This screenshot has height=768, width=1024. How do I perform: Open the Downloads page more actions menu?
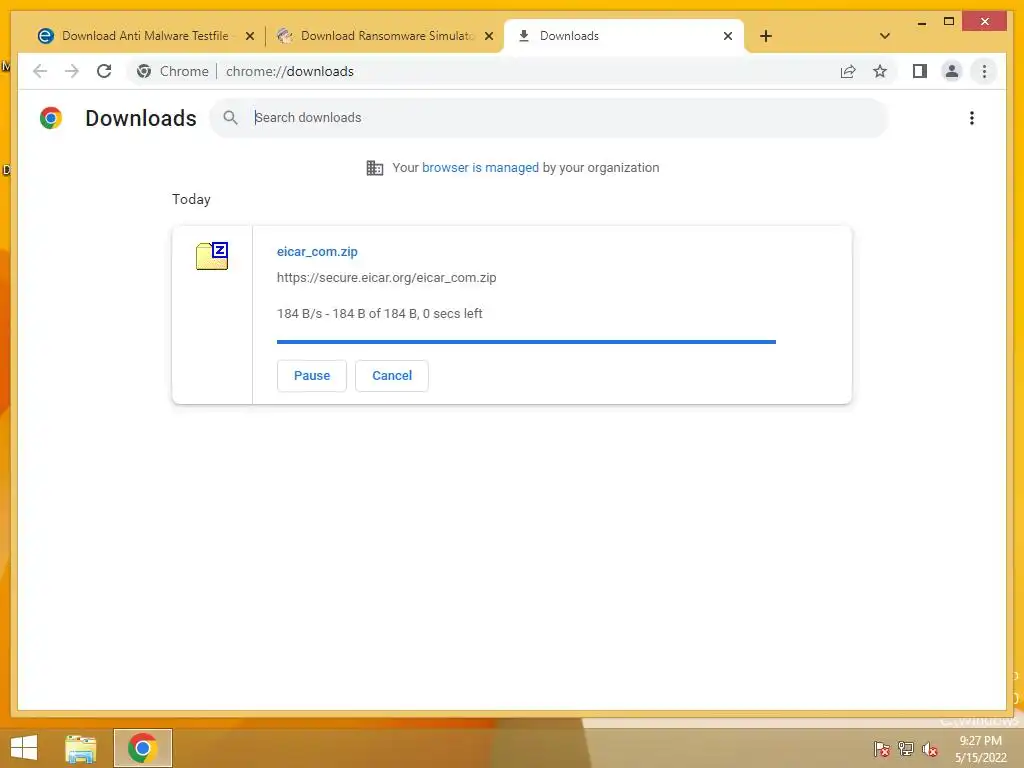[x=972, y=118]
